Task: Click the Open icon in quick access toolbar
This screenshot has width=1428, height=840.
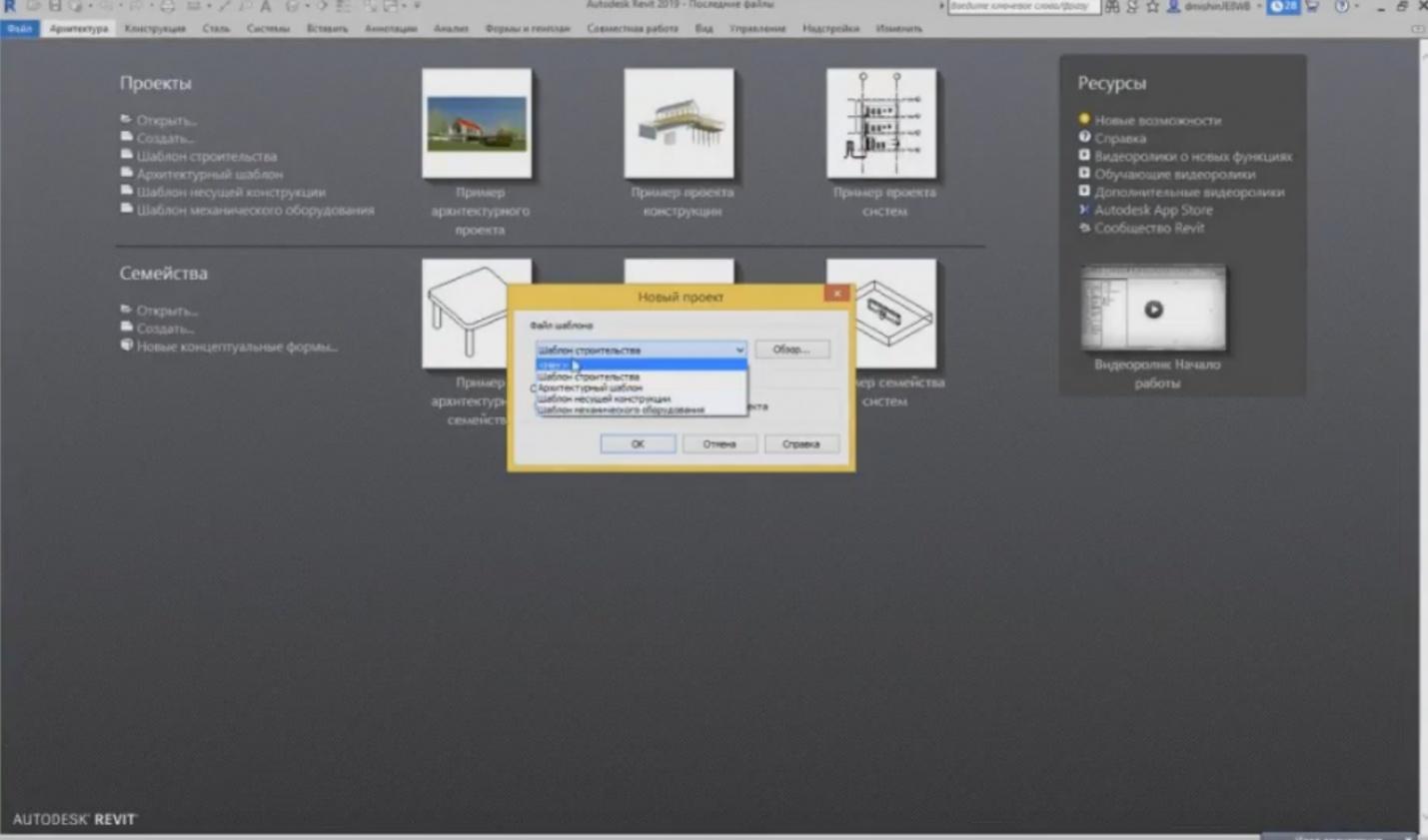Action: (x=34, y=6)
